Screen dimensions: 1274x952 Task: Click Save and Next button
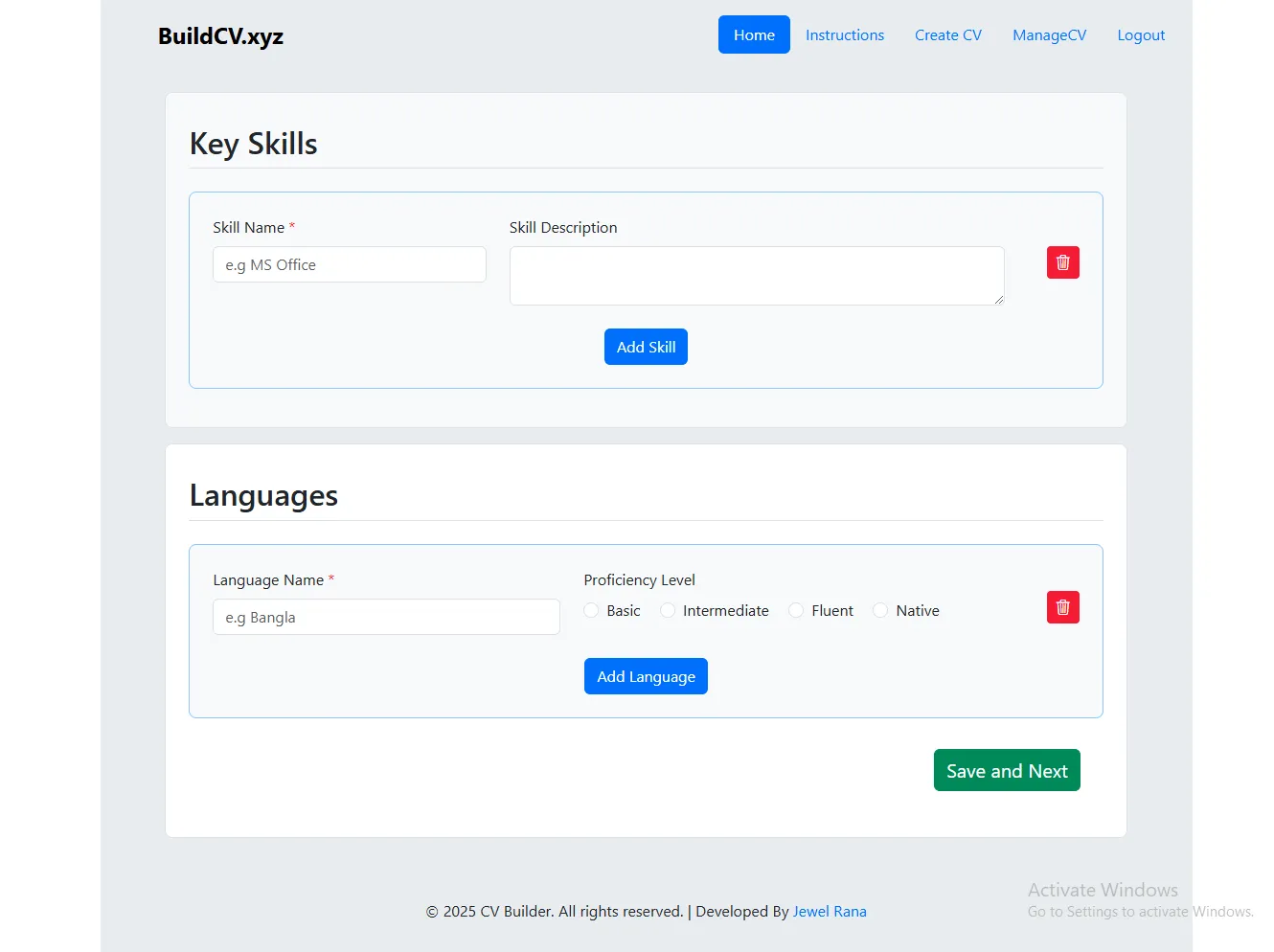click(x=1007, y=771)
